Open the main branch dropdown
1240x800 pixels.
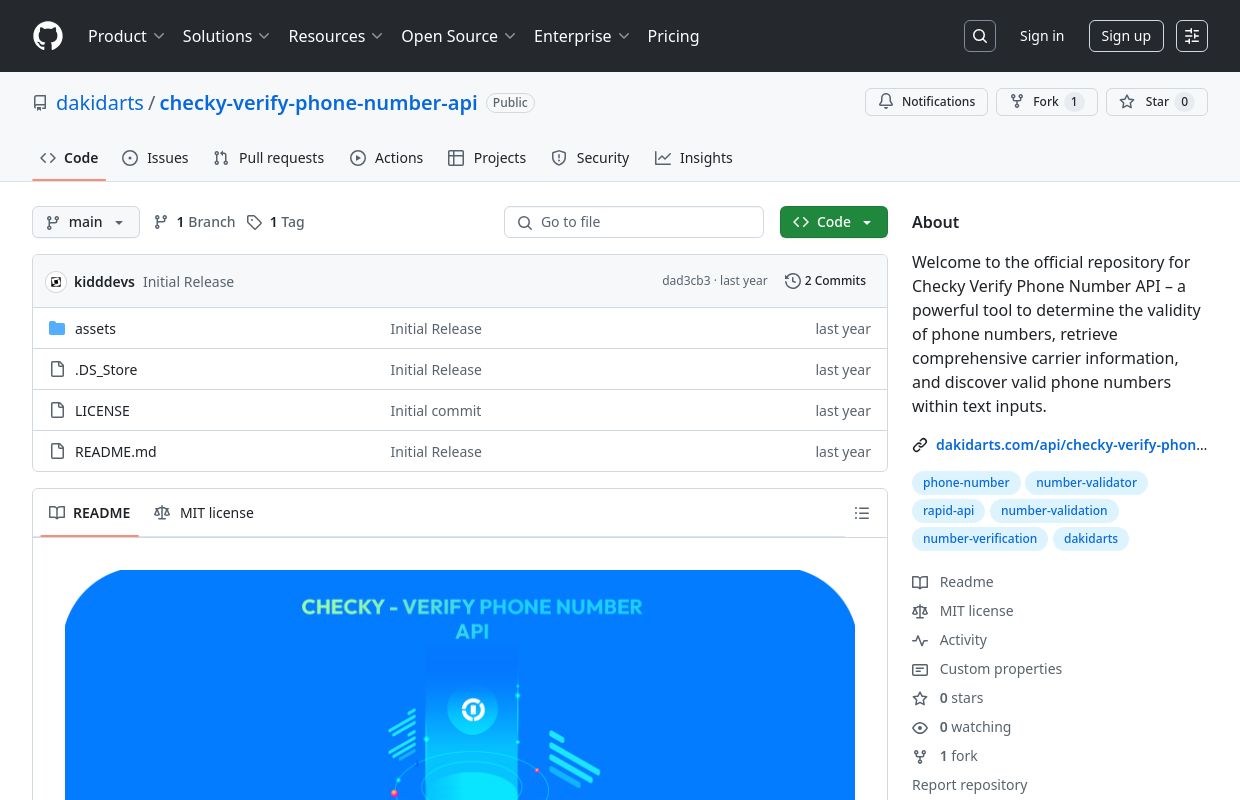(86, 222)
